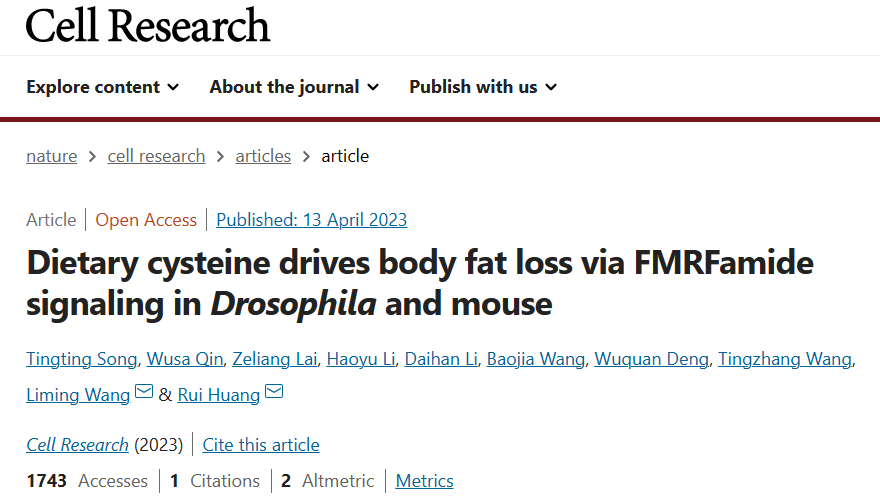Click the italic Cell Research journal link
This screenshot has height=501, width=880.
(77, 445)
